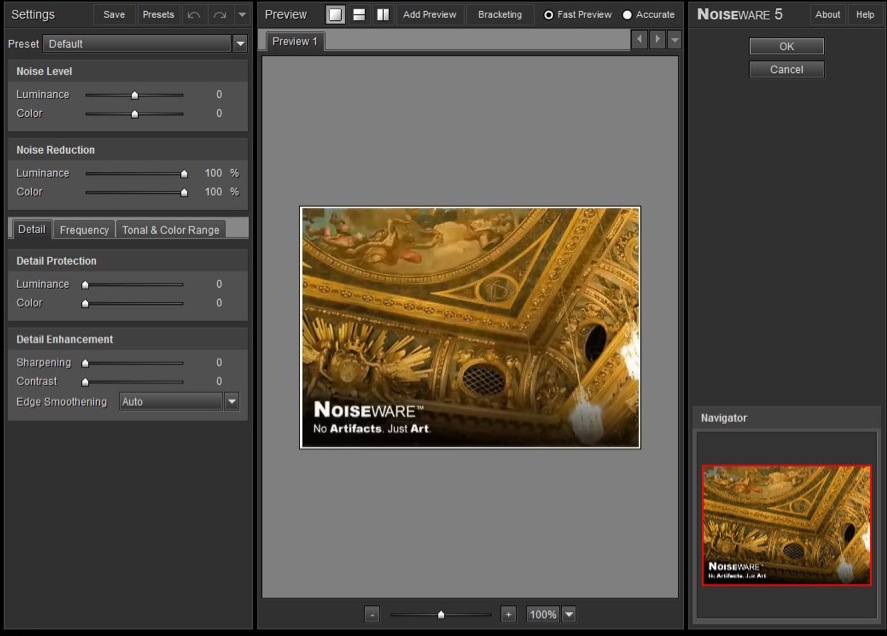The image size is (887, 636).
Task: Select single preview view mode icon
Action: 336,15
